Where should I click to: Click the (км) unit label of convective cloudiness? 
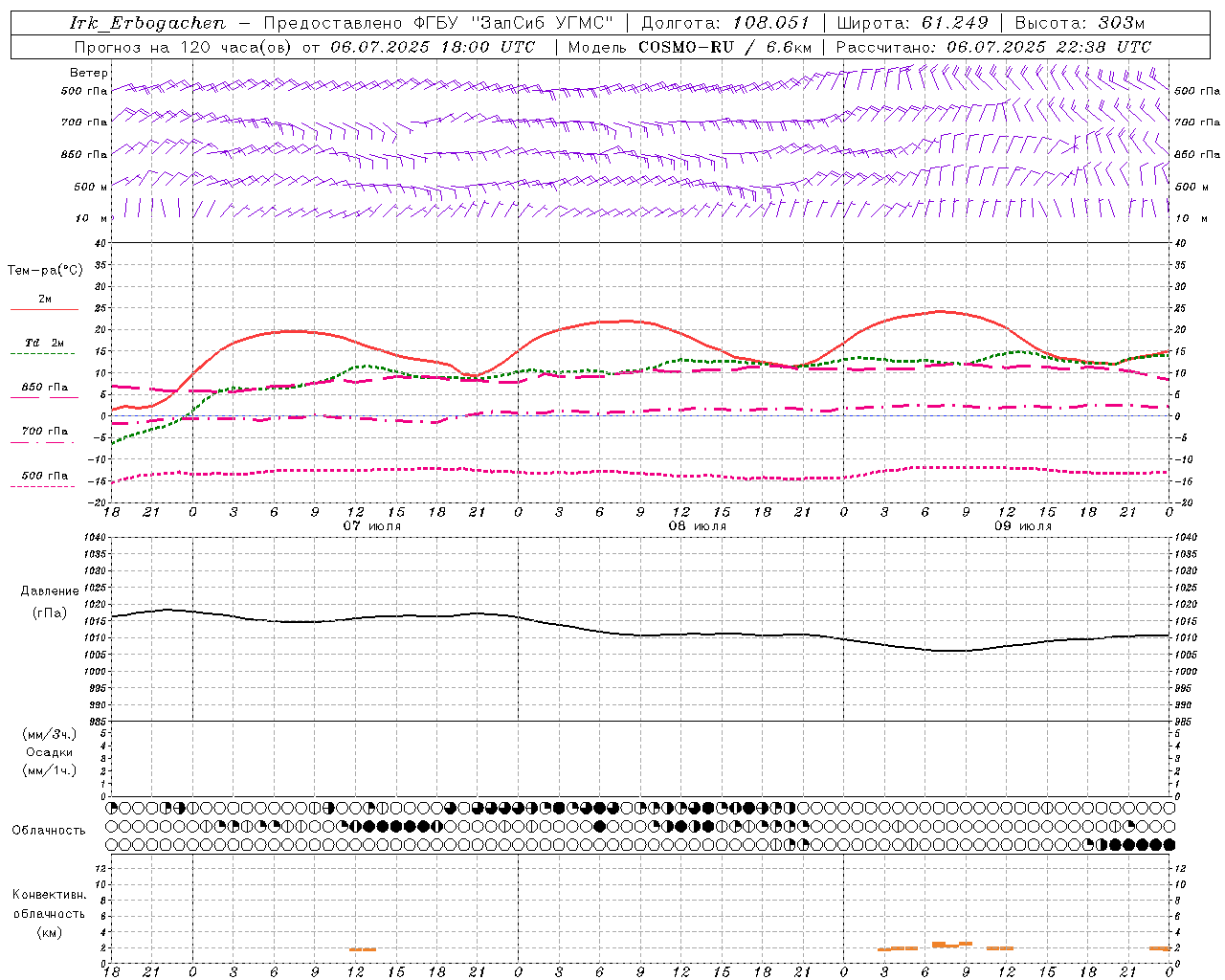click(x=49, y=932)
